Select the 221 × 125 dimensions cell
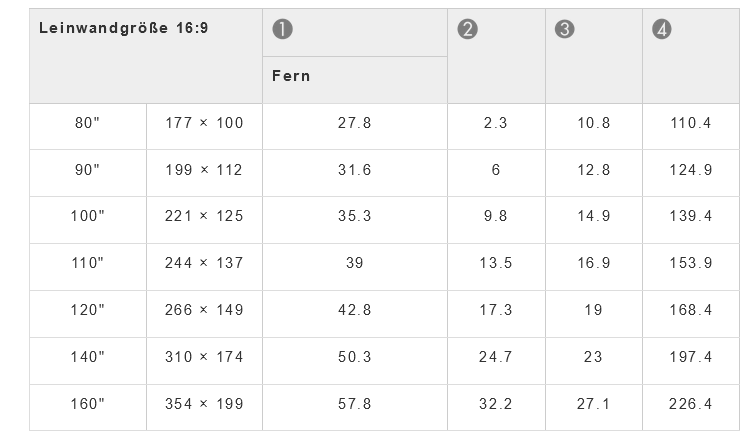 pos(204,216)
